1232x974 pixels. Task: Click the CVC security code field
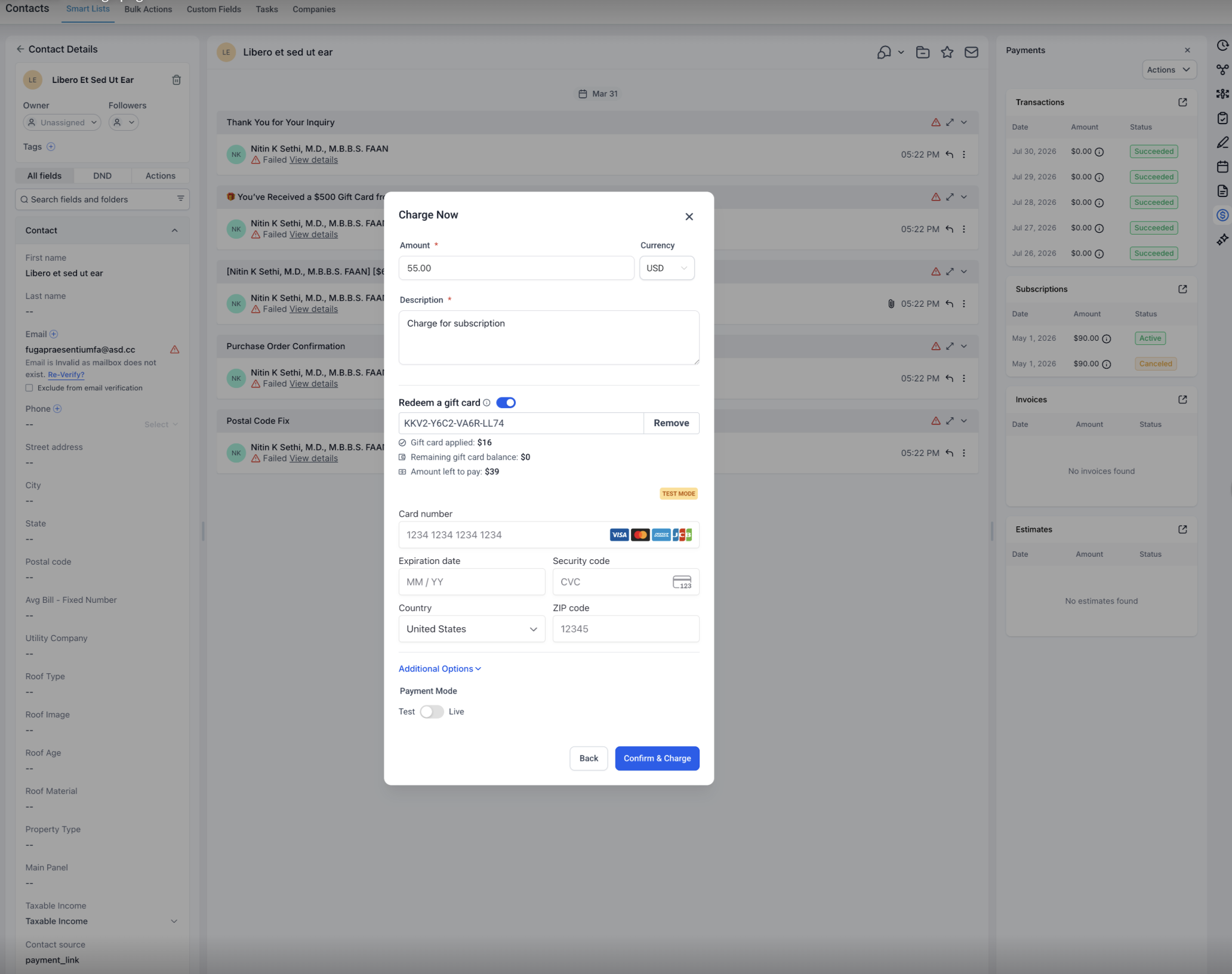point(626,582)
